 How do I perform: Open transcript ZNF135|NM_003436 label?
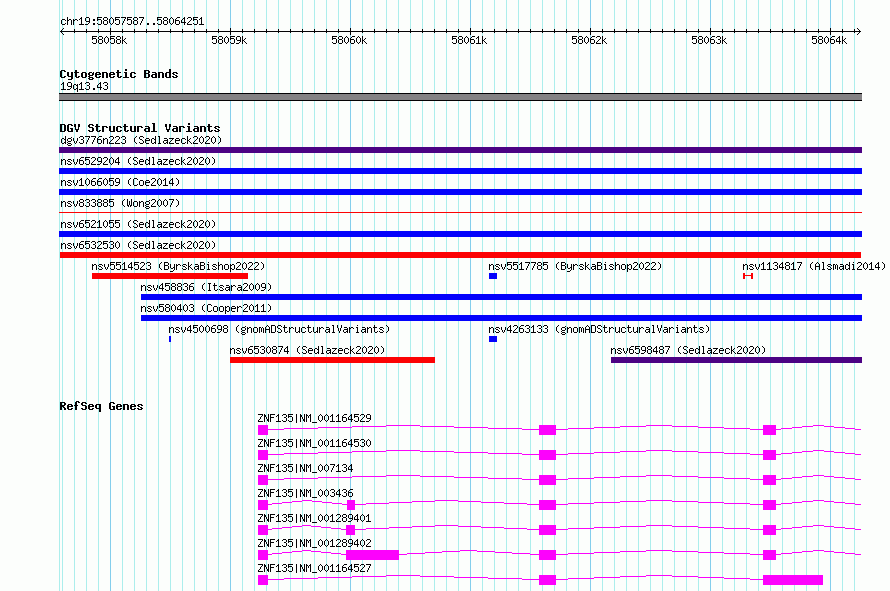(x=305, y=493)
